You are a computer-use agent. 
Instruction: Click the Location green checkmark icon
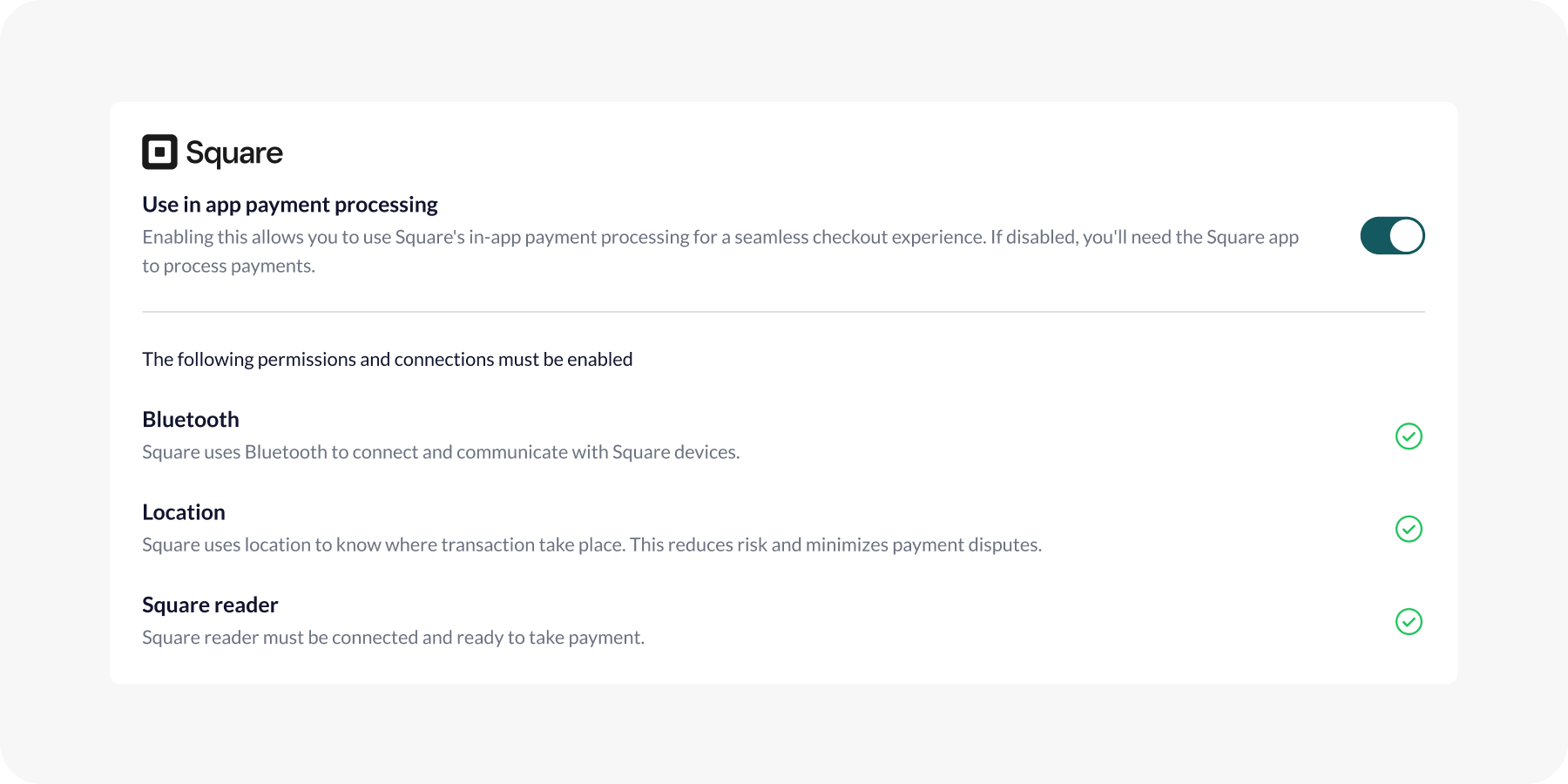1409,529
